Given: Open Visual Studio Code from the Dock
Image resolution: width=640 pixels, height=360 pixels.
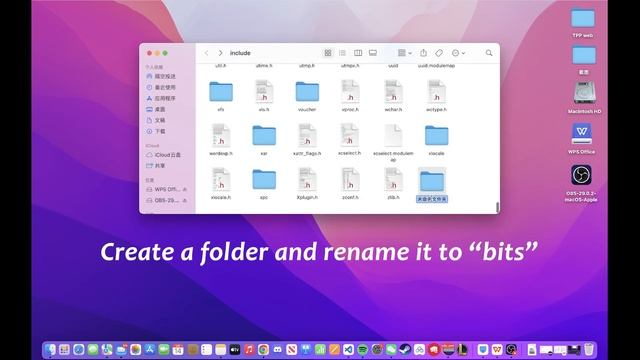Looking at the screenshot, I should pyautogui.click(x=348, y=349).
